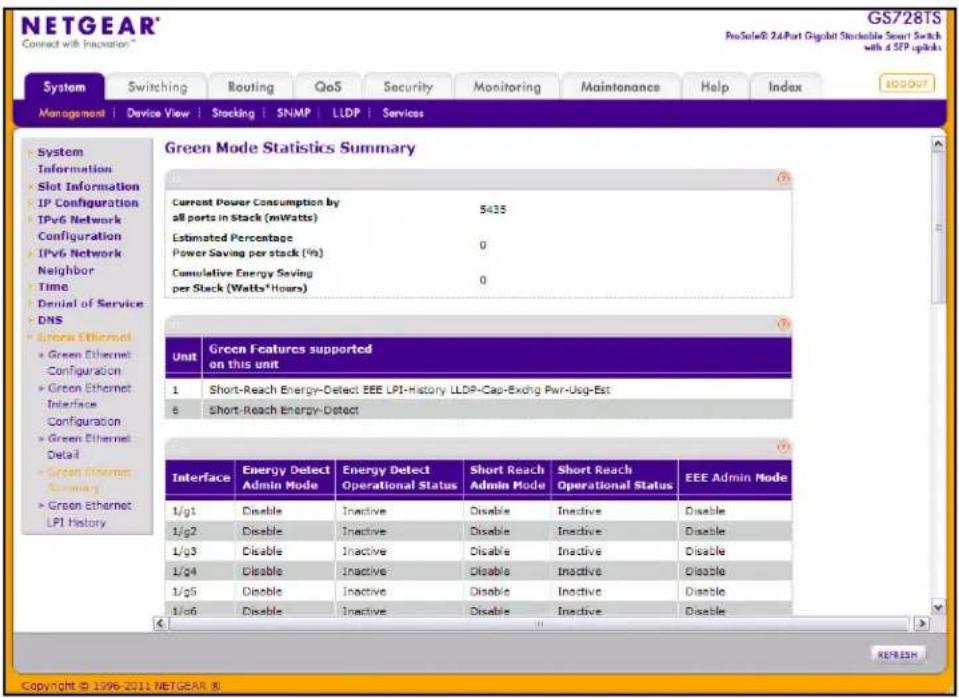This screenshot has width=959, height=698.
Task: Select interface row 1/g1
Action: tap(478, 511)
